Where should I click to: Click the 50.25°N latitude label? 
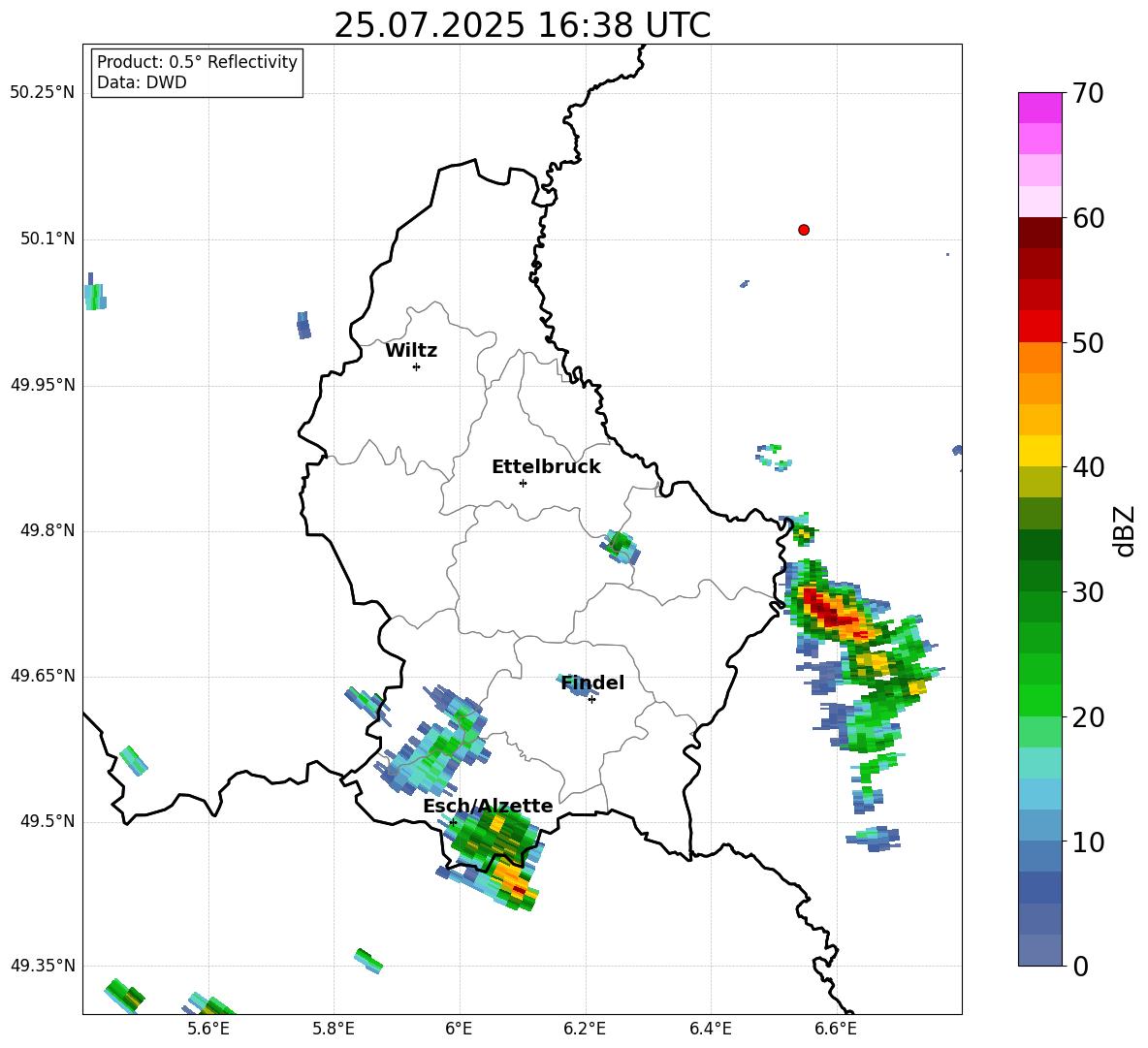[43, 93]
